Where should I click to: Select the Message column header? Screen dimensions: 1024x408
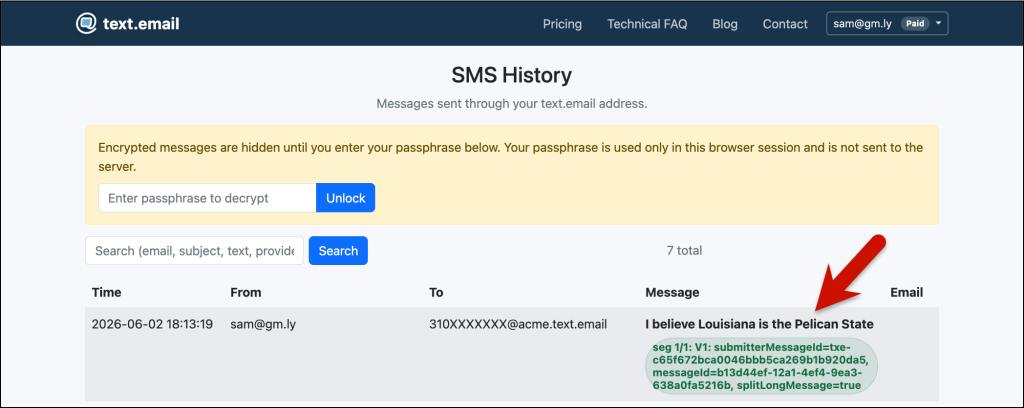pos(672,292)
